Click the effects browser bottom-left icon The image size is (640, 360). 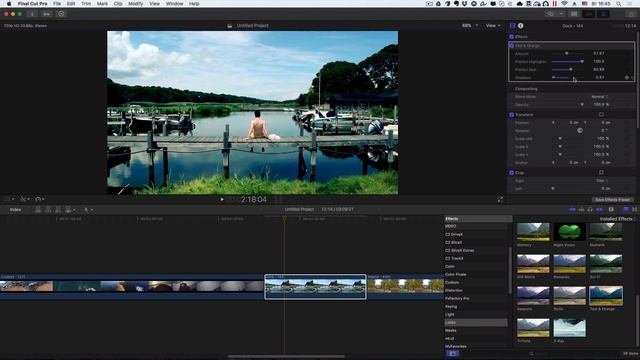tap(452, 353)
